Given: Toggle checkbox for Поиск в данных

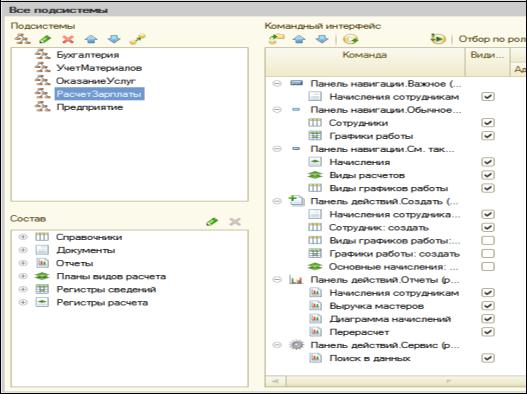Looking at the screenshot, I should click(488, 358).
